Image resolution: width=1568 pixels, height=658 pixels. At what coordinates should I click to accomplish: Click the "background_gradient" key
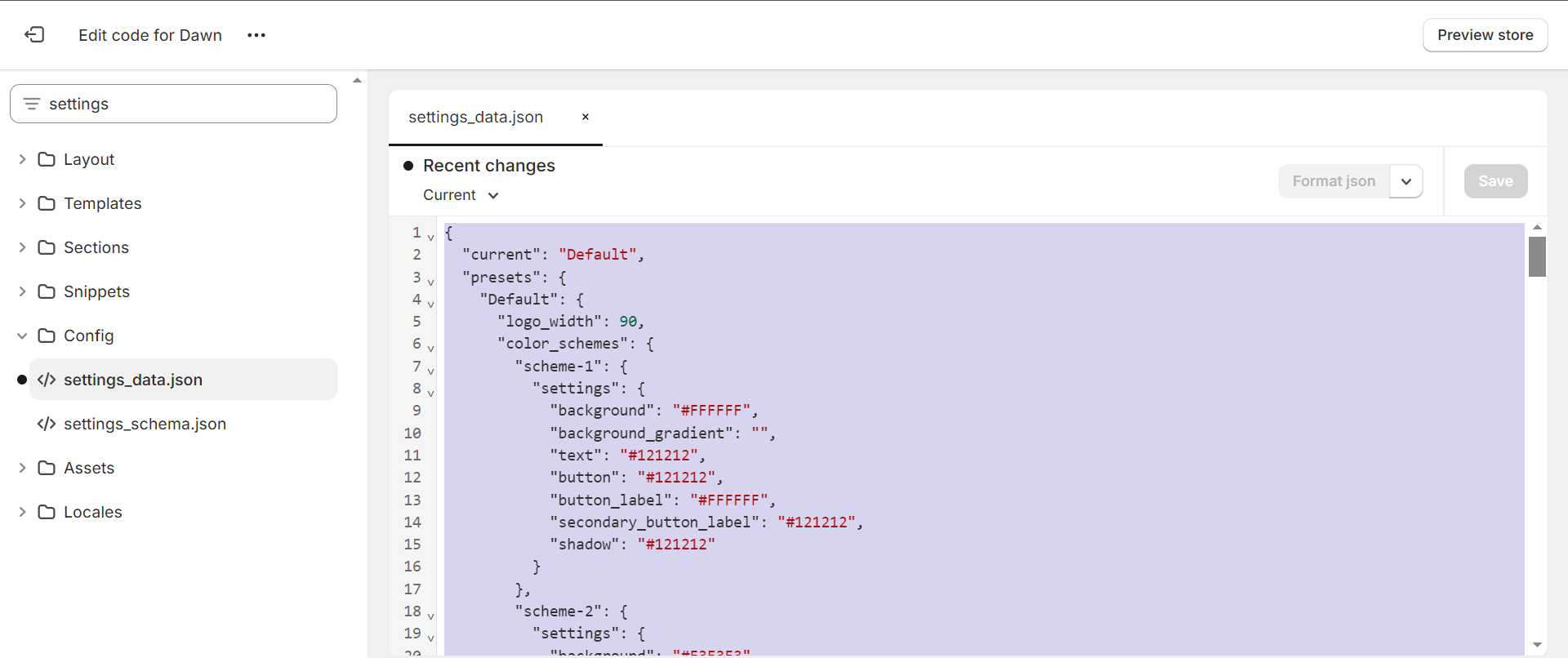click(x=641, y=433)
